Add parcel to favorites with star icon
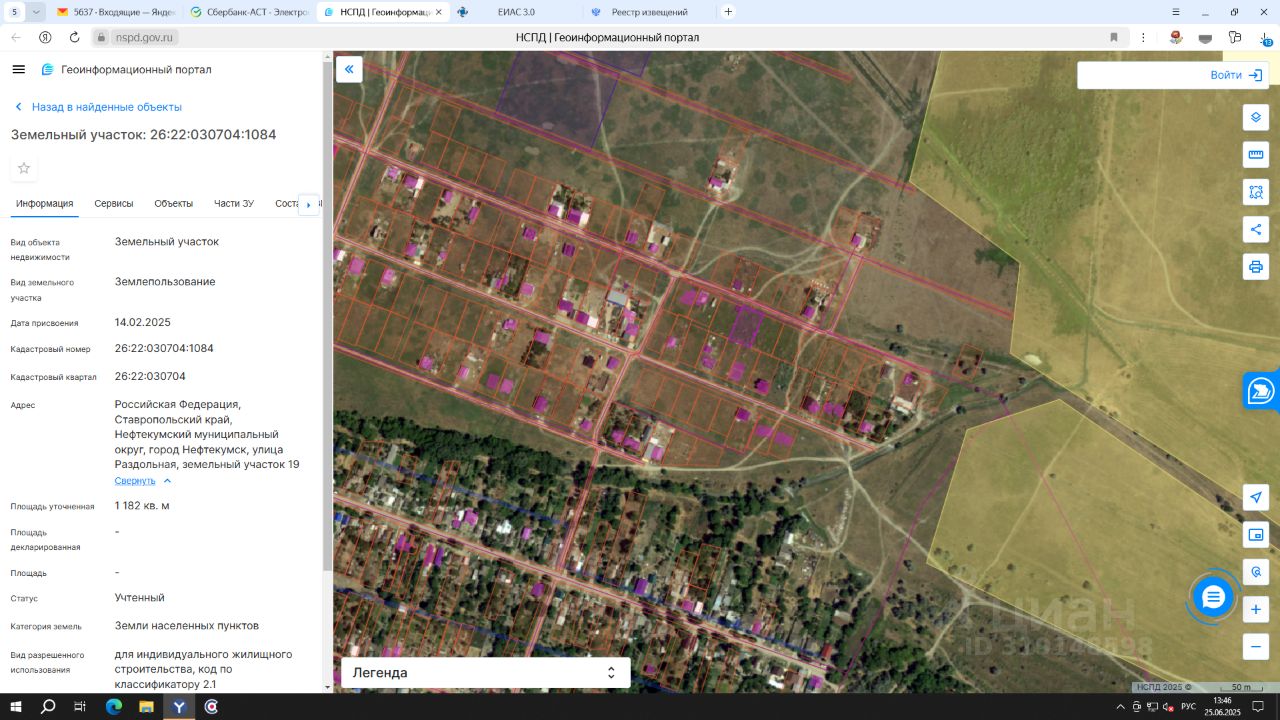Screen dimensions: 1280x720 tap(24, 168)
